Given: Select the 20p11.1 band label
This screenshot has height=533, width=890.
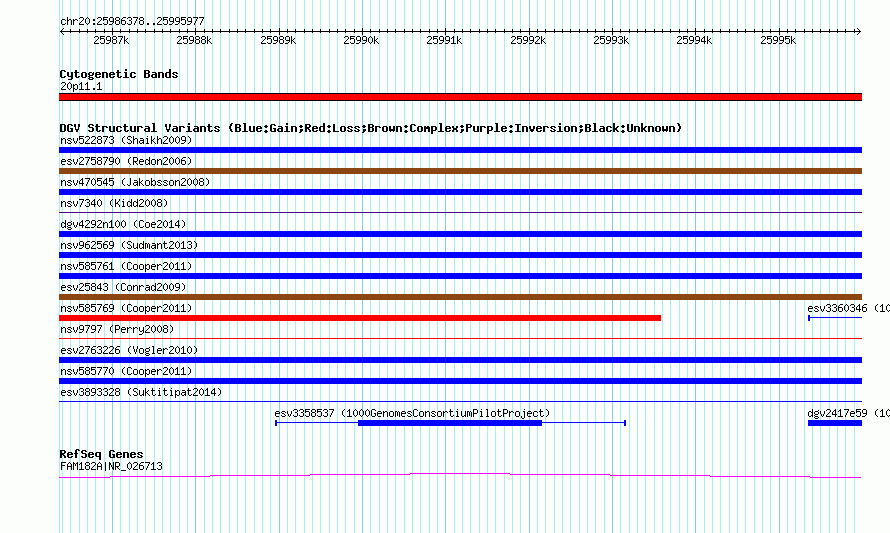Looking at the screenshot, I should [81, 86].
